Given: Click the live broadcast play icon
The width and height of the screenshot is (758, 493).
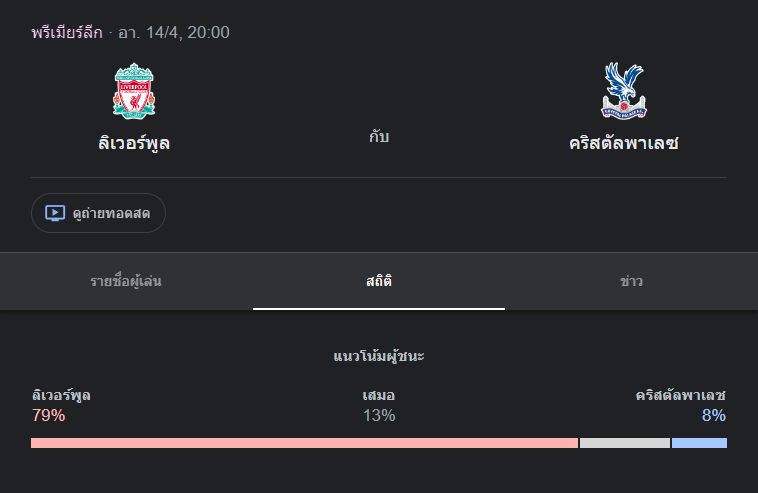Looking at the screenshot, I should (55, 213).
